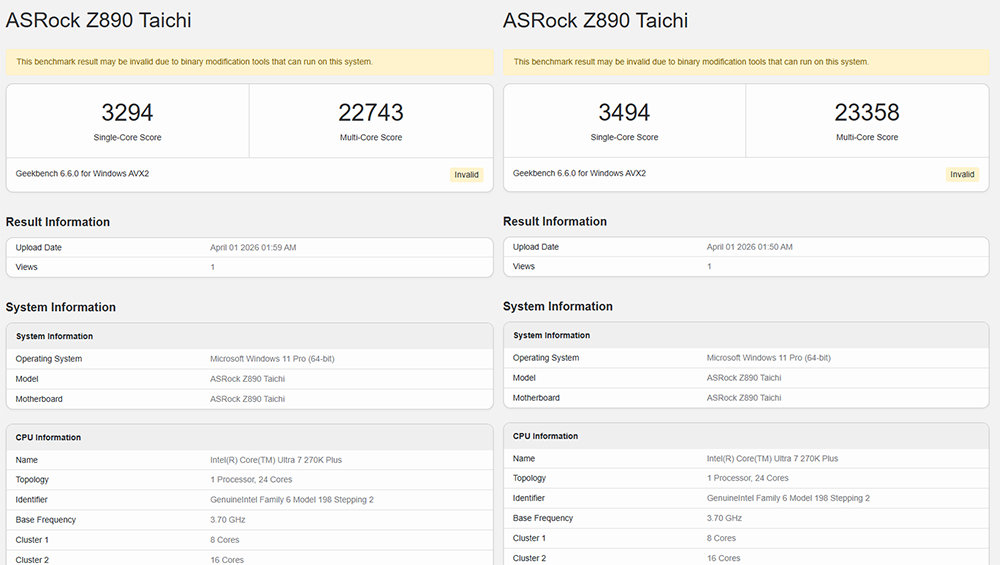The height and width of the screenshot is (565, 1000).
Task: Click left Topology value 1 Processor, 24 Cores
Action: point(251,480)
